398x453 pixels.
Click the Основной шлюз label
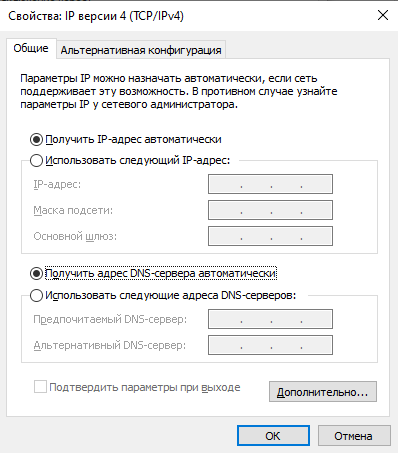point(75,236)
